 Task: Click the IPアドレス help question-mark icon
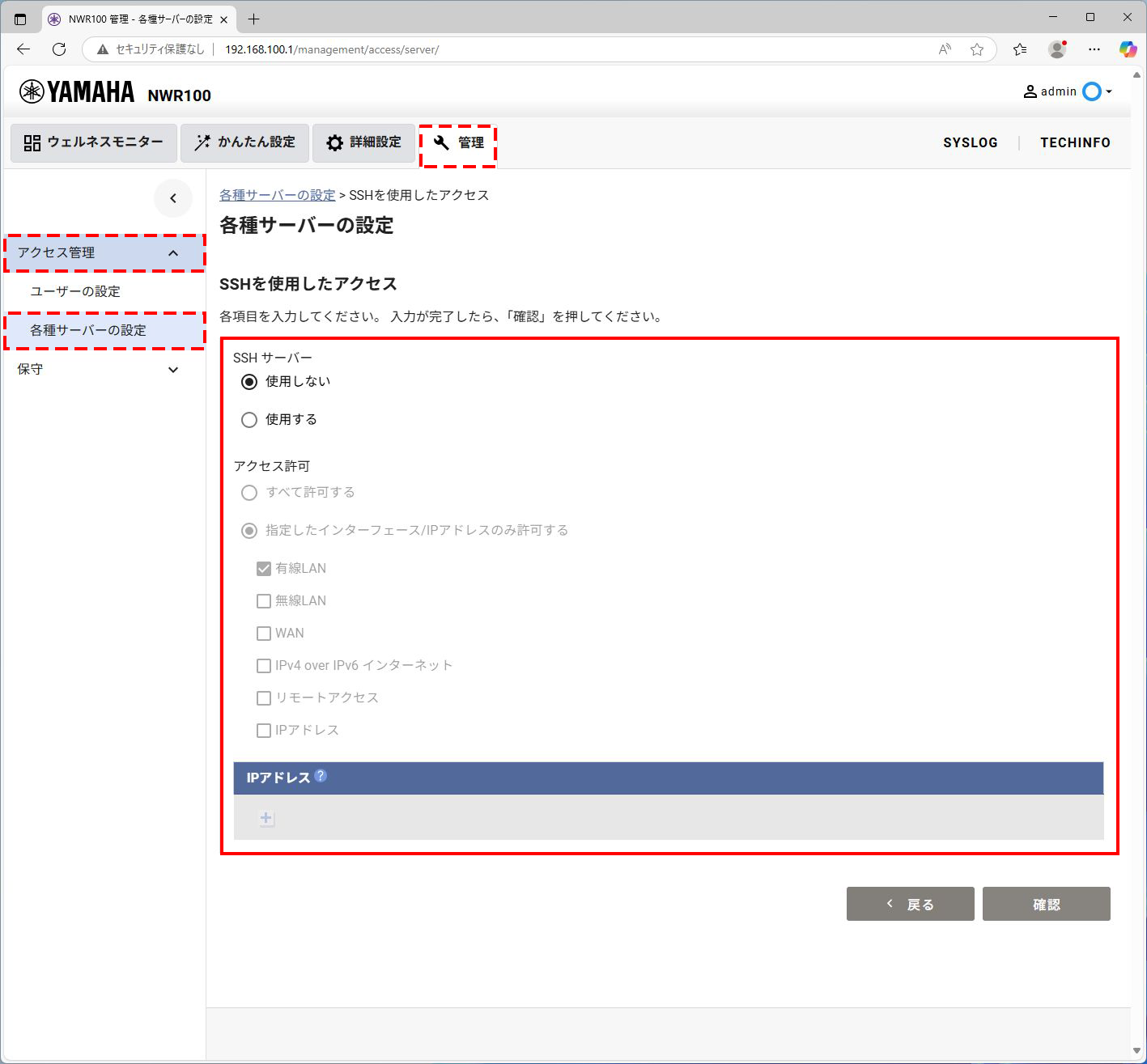pyautogui.click(x=321, y=776)
